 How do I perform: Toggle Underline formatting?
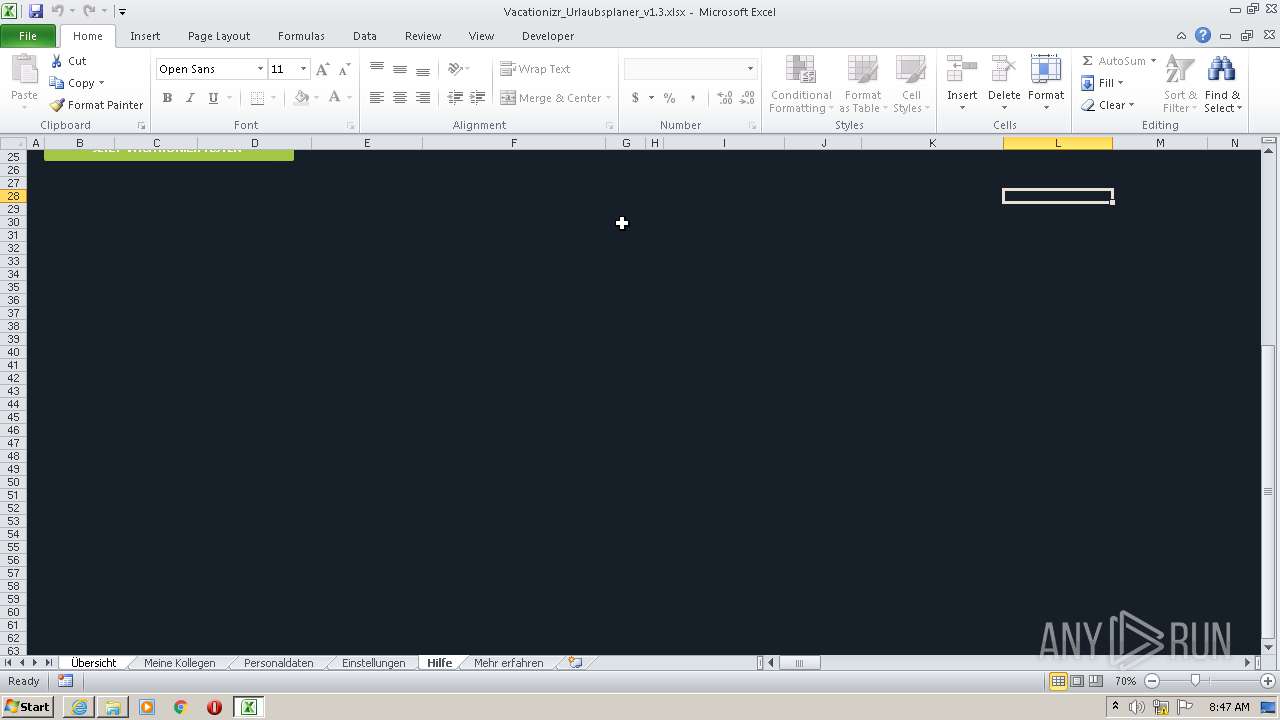click(x=213, y=98)
